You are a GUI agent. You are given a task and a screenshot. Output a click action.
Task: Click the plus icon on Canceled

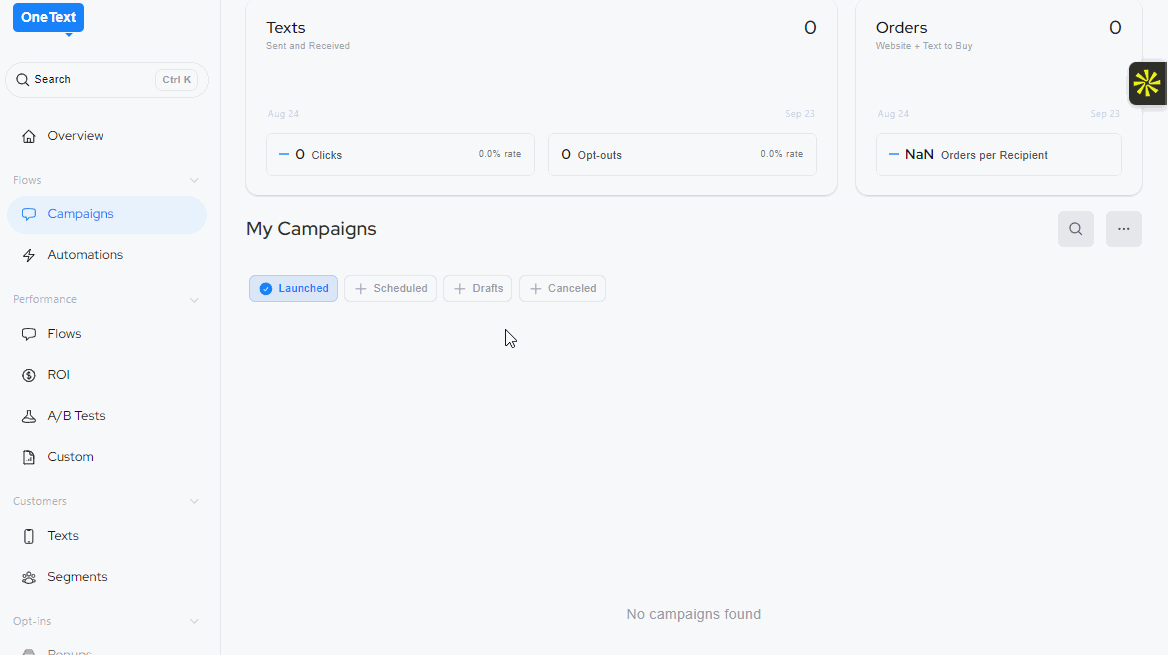click(535, 288)
